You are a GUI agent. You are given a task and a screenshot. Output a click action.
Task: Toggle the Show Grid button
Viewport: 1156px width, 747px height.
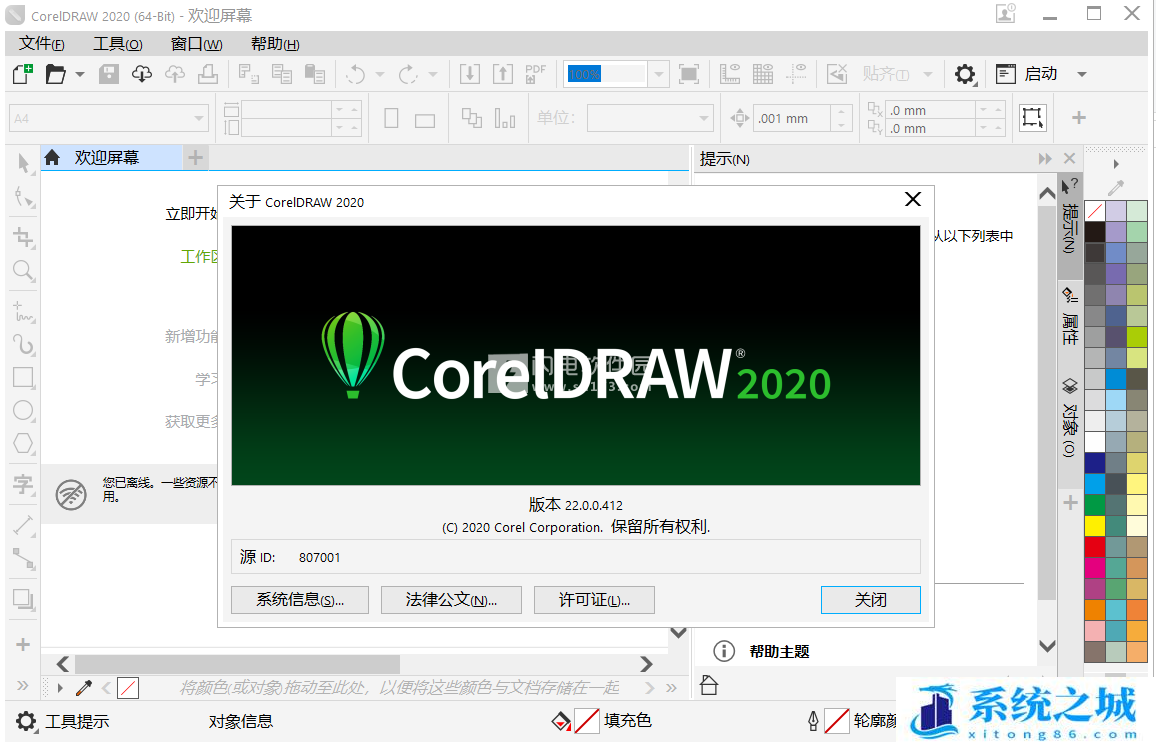pos(763,74)
